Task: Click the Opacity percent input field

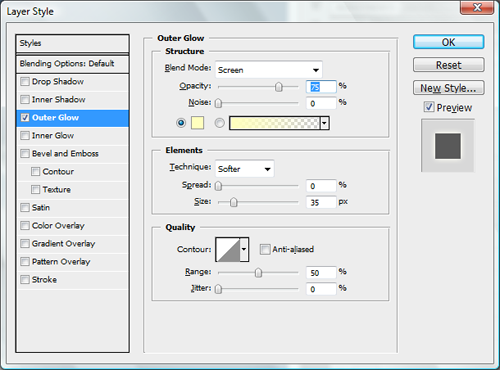Action: 321,87
